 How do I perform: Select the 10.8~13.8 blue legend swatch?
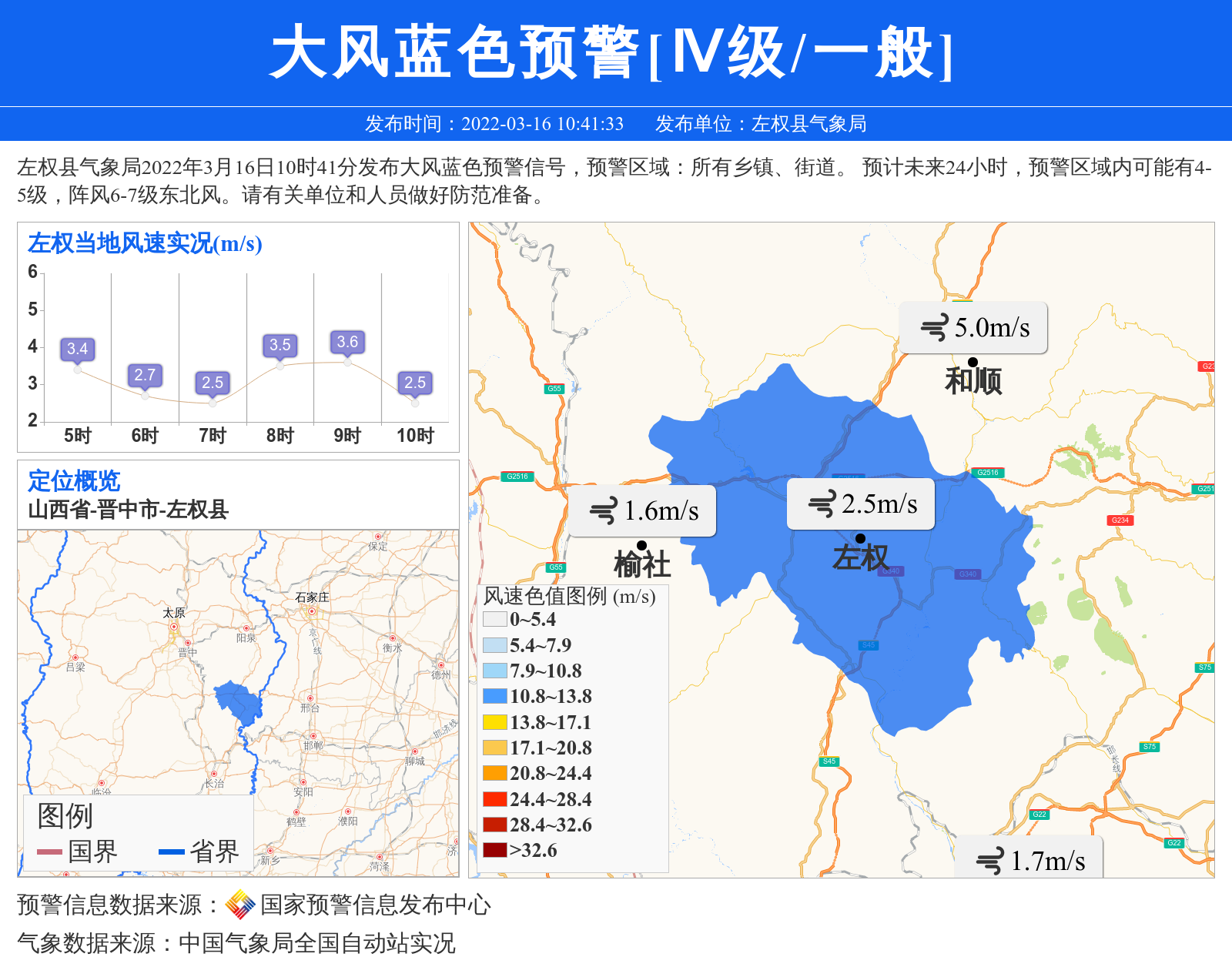494,696
